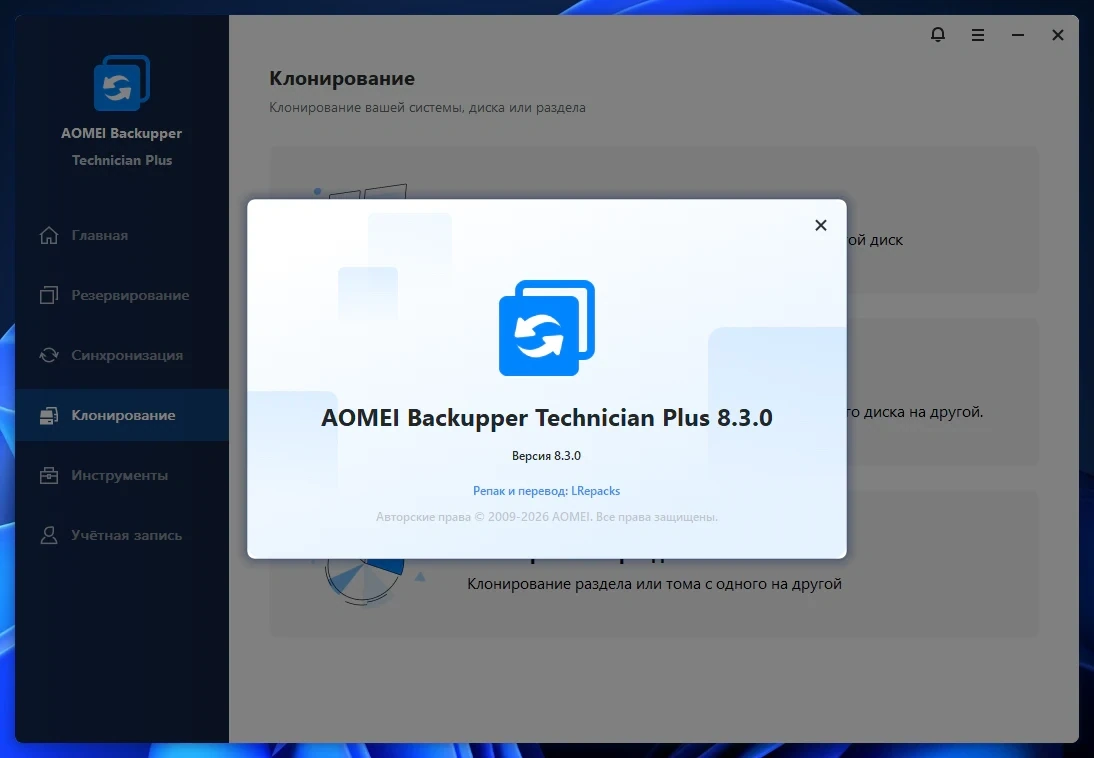This screenshot has width=1094, height=758.
Task: Open the Синхронизация section
Action: [x=122, y=355]
